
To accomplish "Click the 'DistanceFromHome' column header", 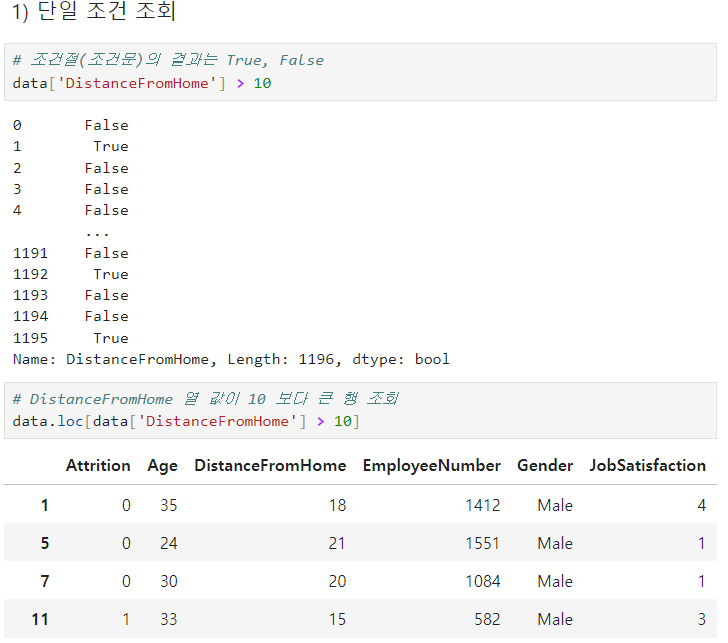I will (270, 465).
